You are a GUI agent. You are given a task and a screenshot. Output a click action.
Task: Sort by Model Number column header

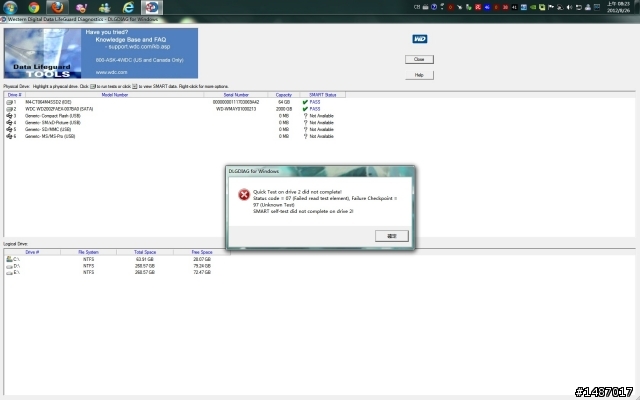(x=115, y=95)
